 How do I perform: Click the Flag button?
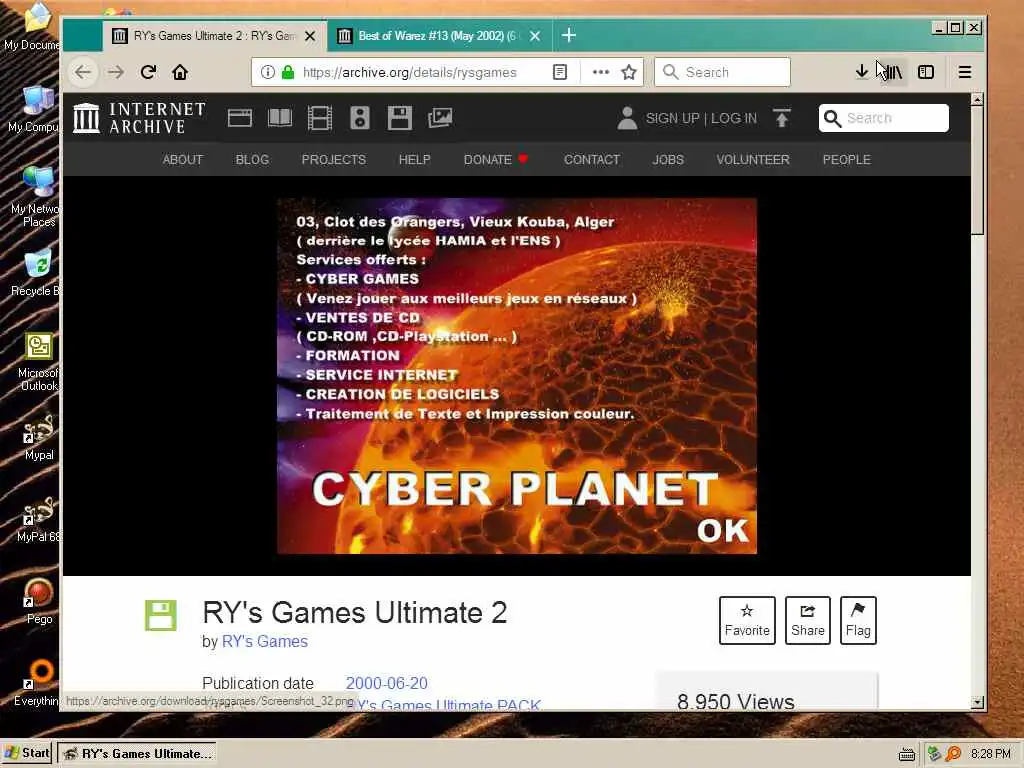tap(858, 620)
